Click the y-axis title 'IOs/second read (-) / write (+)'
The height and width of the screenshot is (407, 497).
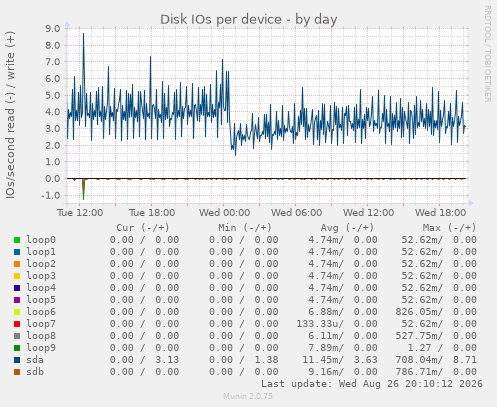10,115
